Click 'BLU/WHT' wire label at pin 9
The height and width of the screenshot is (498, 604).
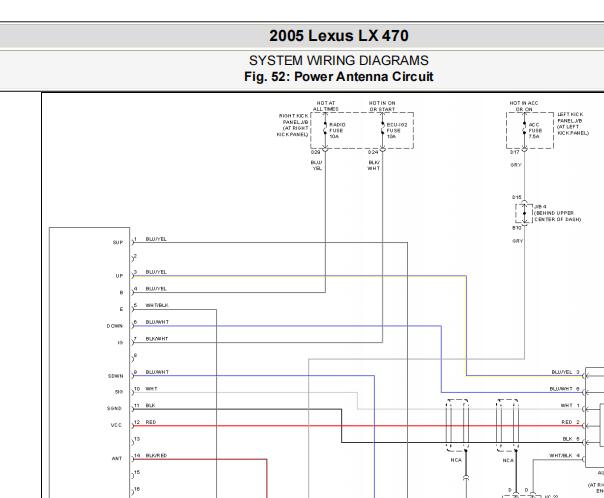[157, 372]
